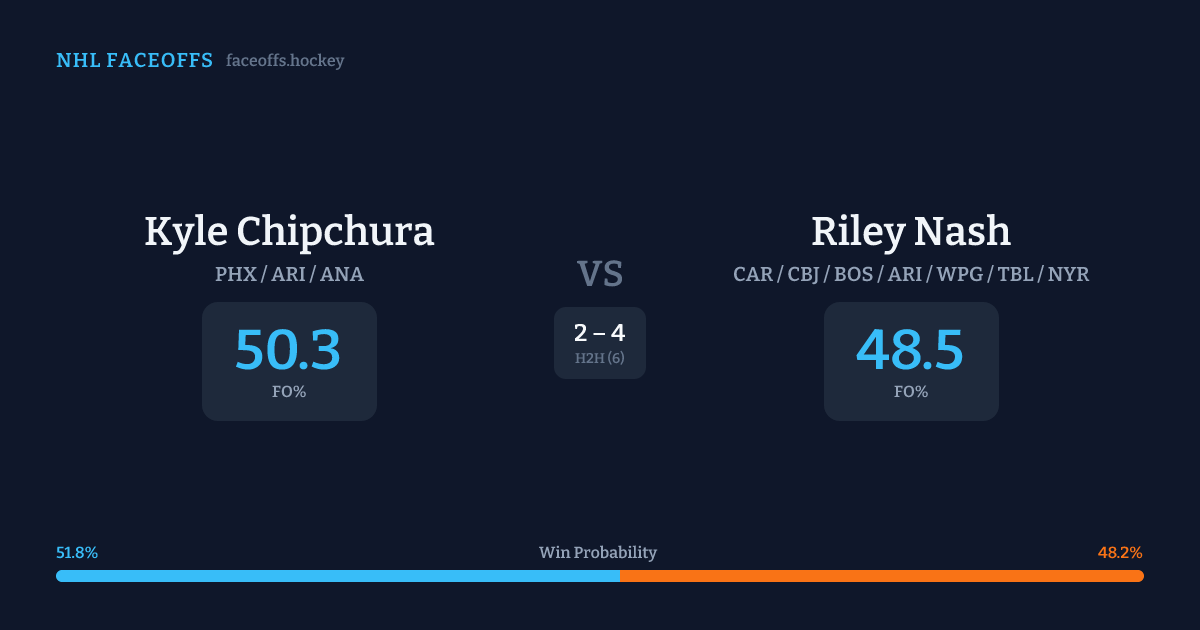Click the blue segment of probability bar

337,576
